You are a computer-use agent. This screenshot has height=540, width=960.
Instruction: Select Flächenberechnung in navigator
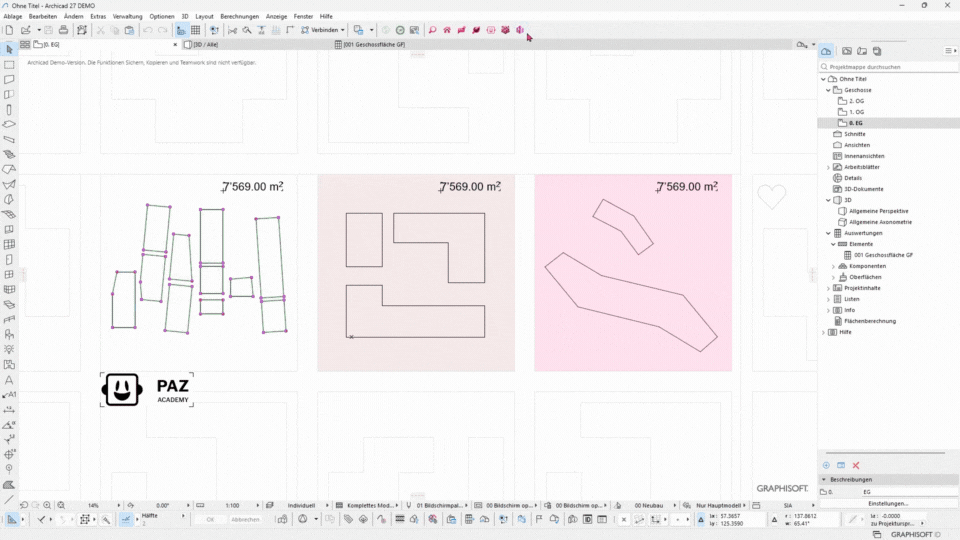870,321
